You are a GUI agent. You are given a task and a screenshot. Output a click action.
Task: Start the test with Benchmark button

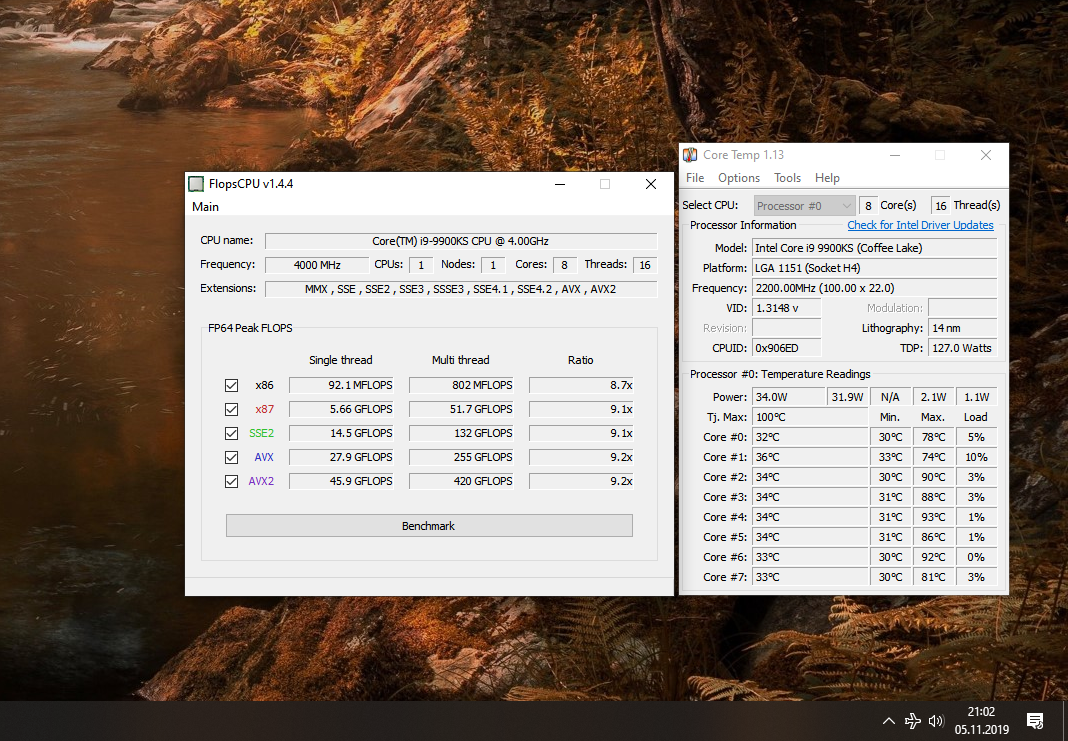[429, 526]
